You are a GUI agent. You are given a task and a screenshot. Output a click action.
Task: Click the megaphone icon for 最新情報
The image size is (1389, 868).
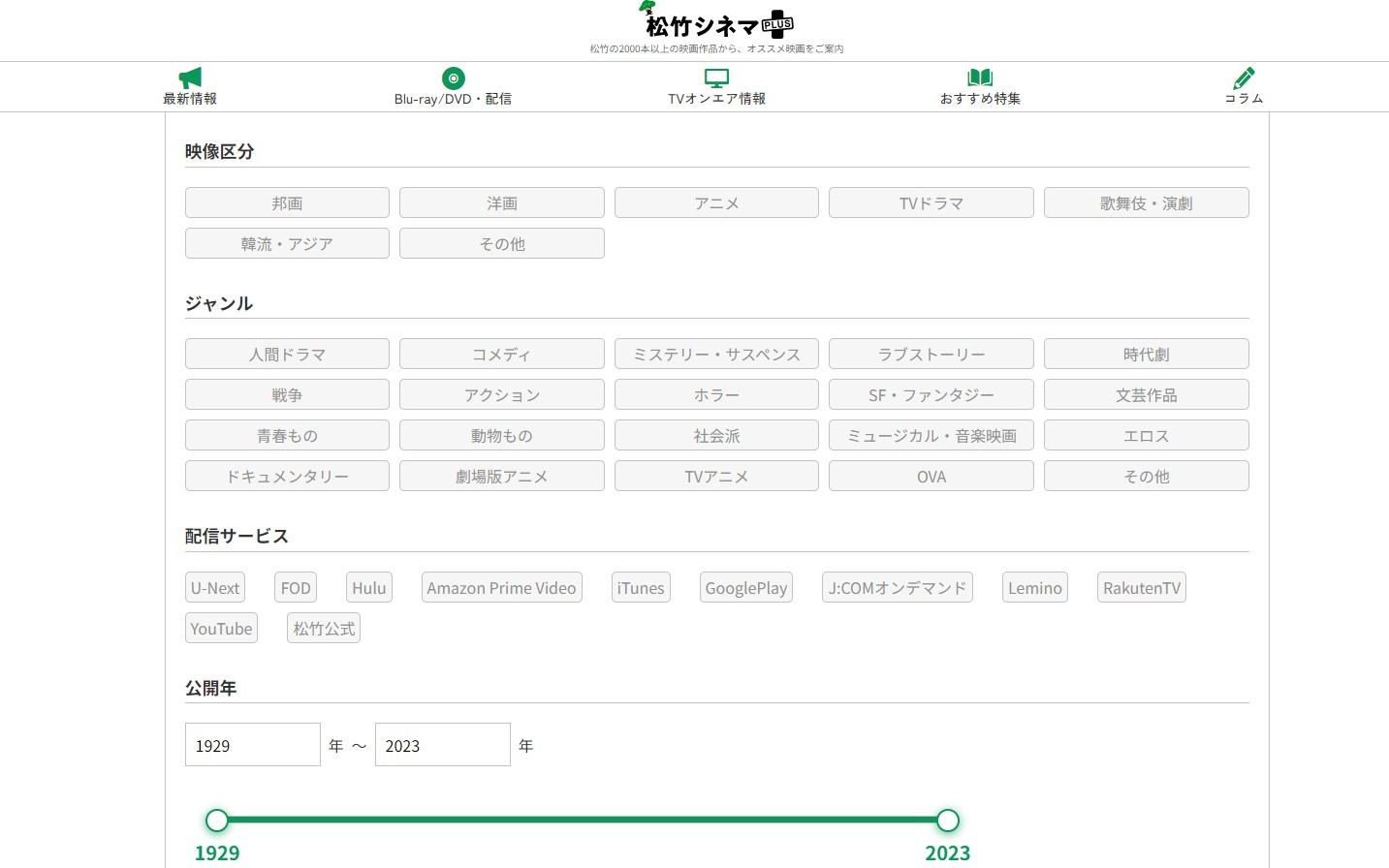(x=190, y=77)
